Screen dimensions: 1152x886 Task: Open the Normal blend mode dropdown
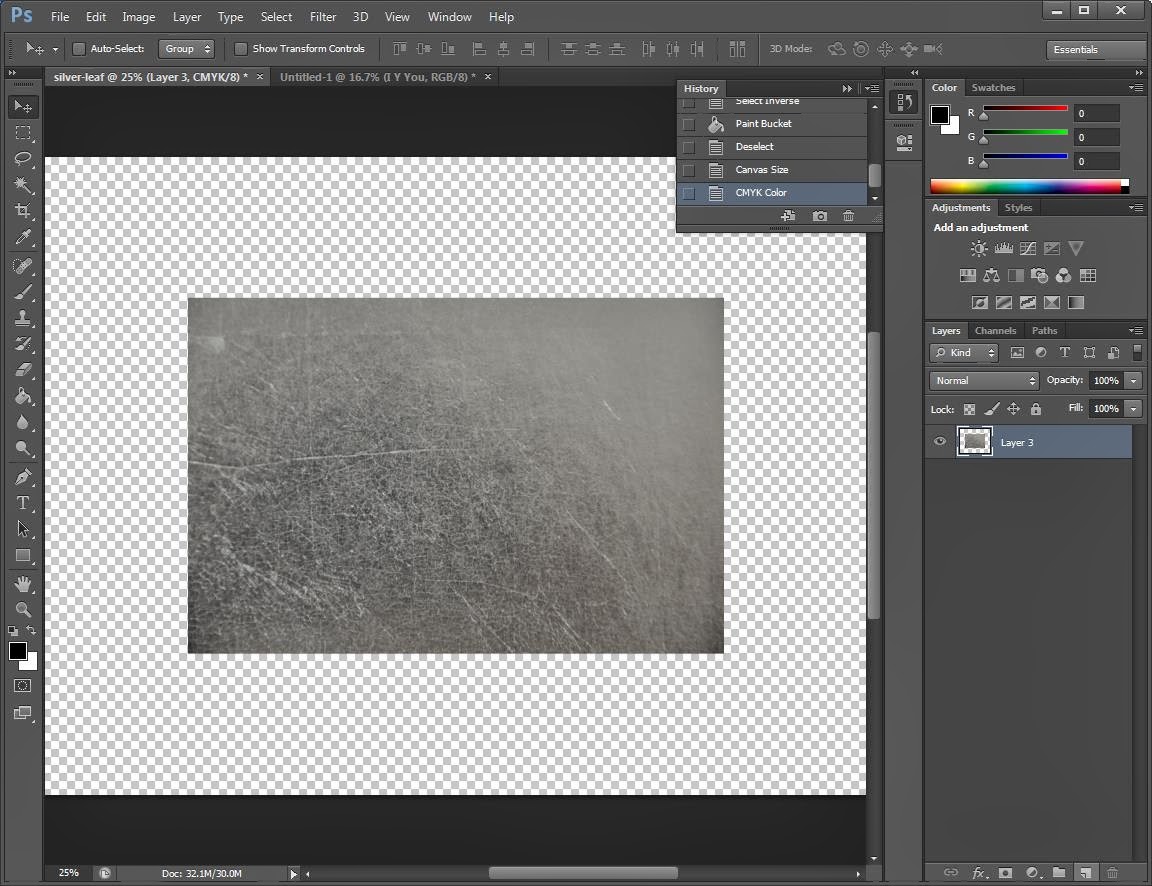(984, 381)
